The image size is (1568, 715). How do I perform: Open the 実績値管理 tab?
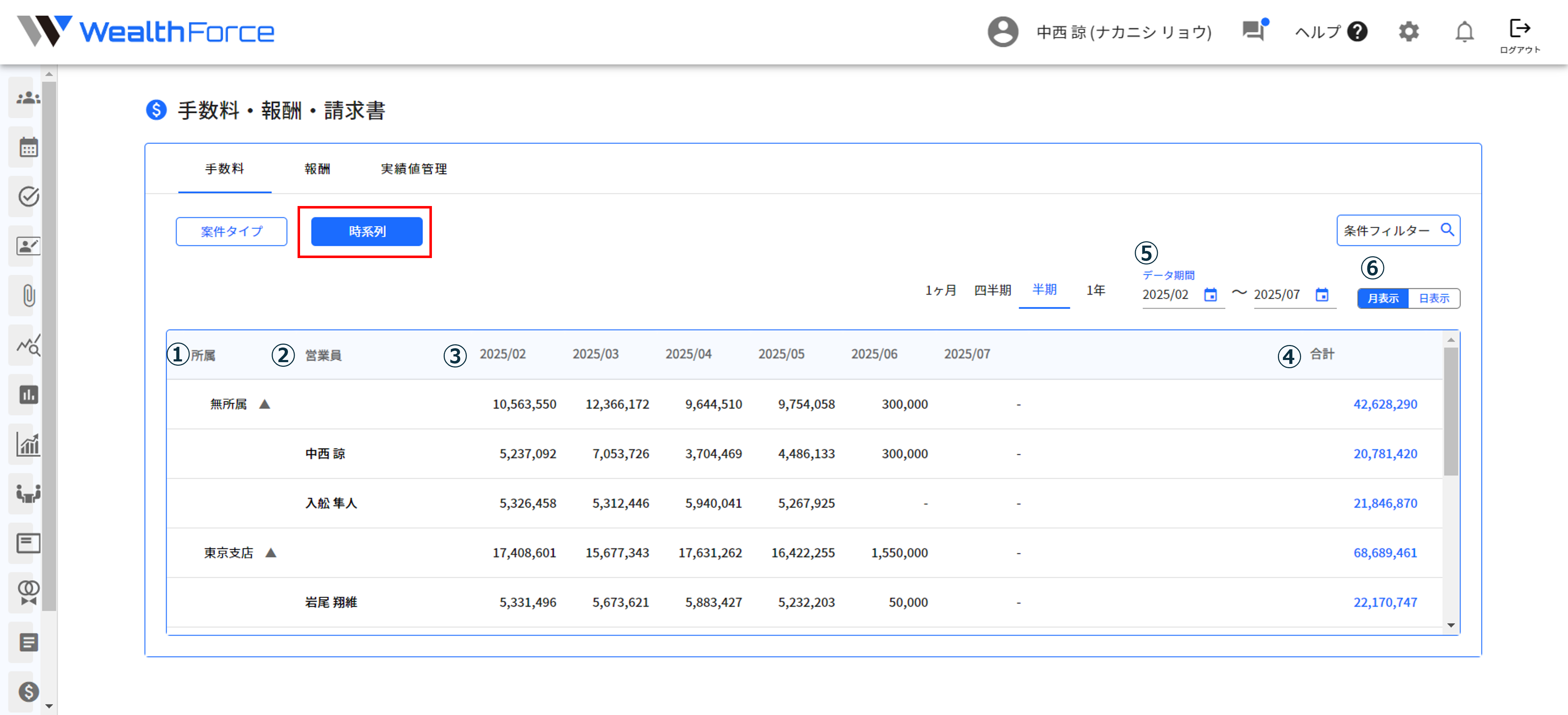[414, 169]
